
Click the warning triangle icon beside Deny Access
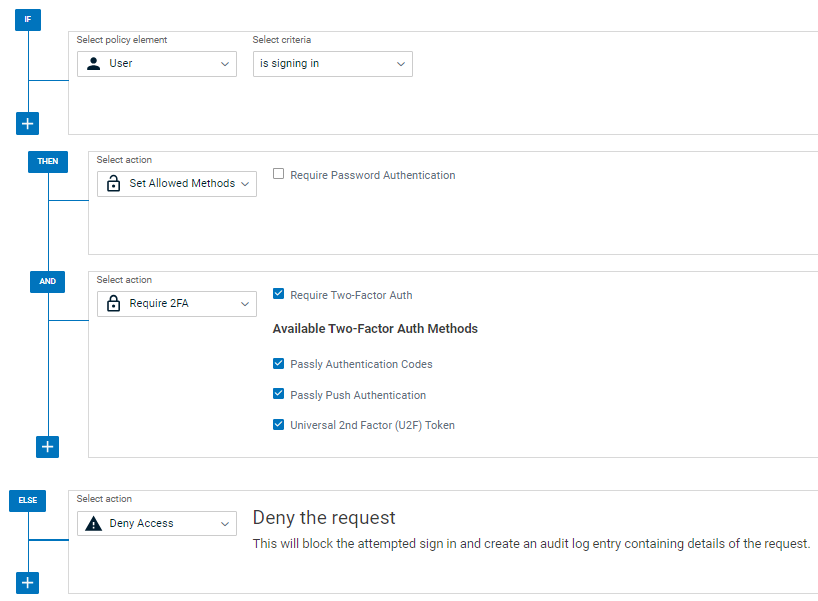[x=94, y=524]
